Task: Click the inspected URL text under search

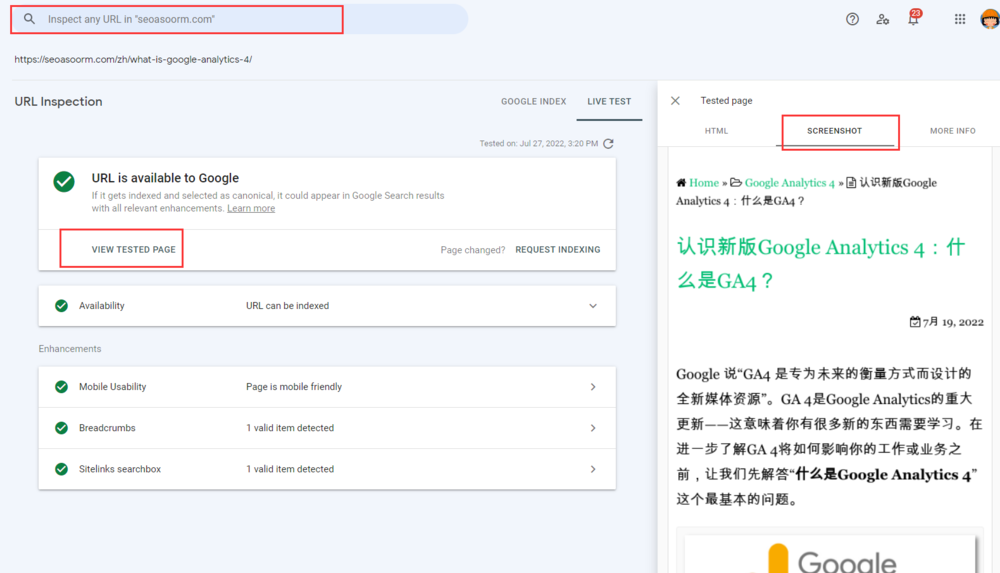Action: (x=133, y=59)
